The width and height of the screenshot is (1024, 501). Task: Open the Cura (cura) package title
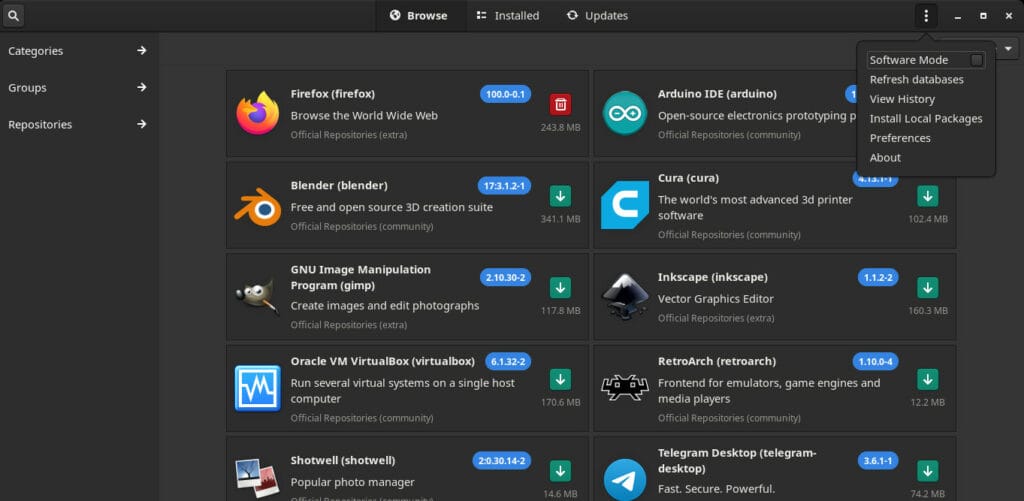coord(688,178)
